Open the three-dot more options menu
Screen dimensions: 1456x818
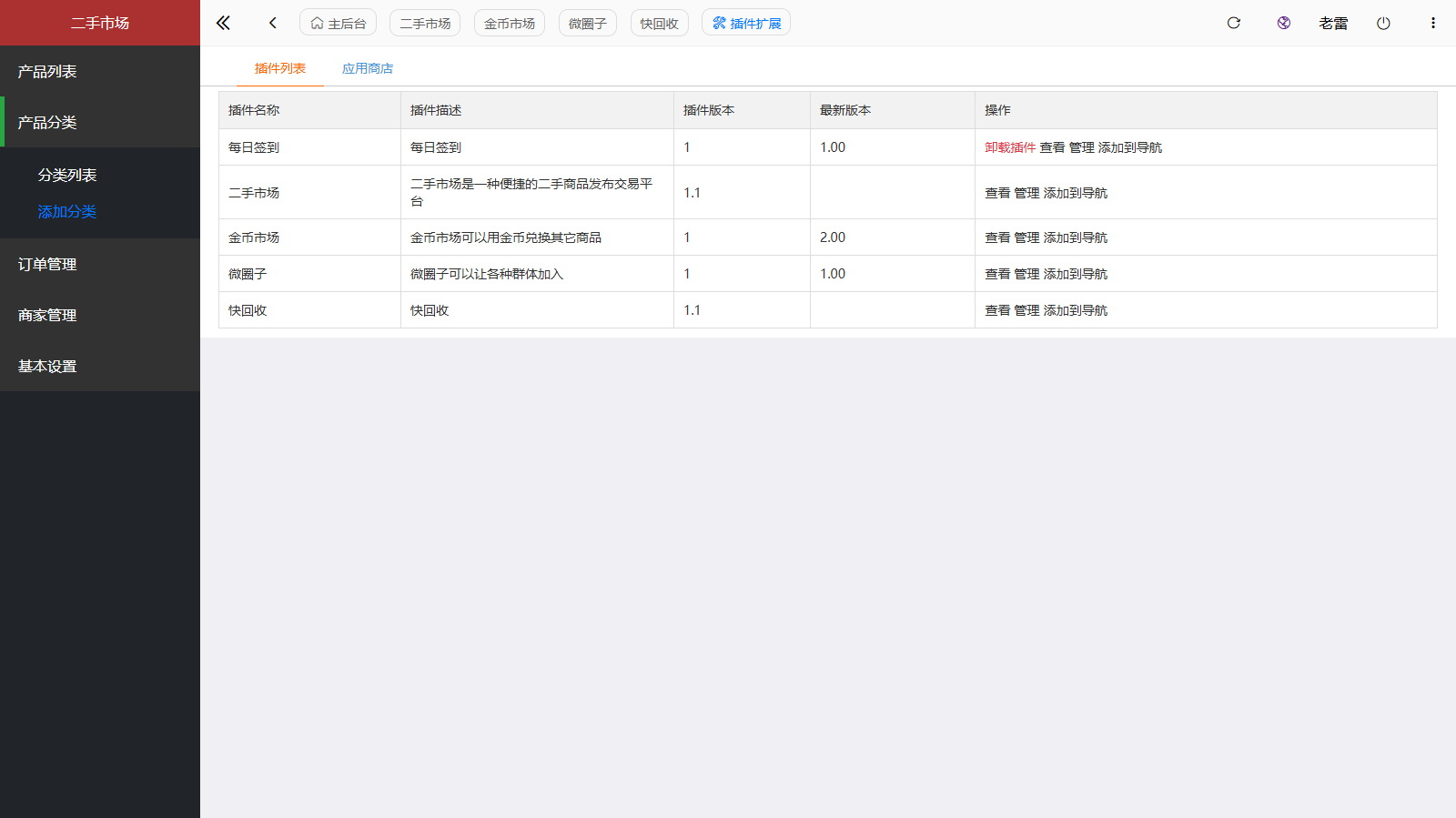coord(1432,23)
